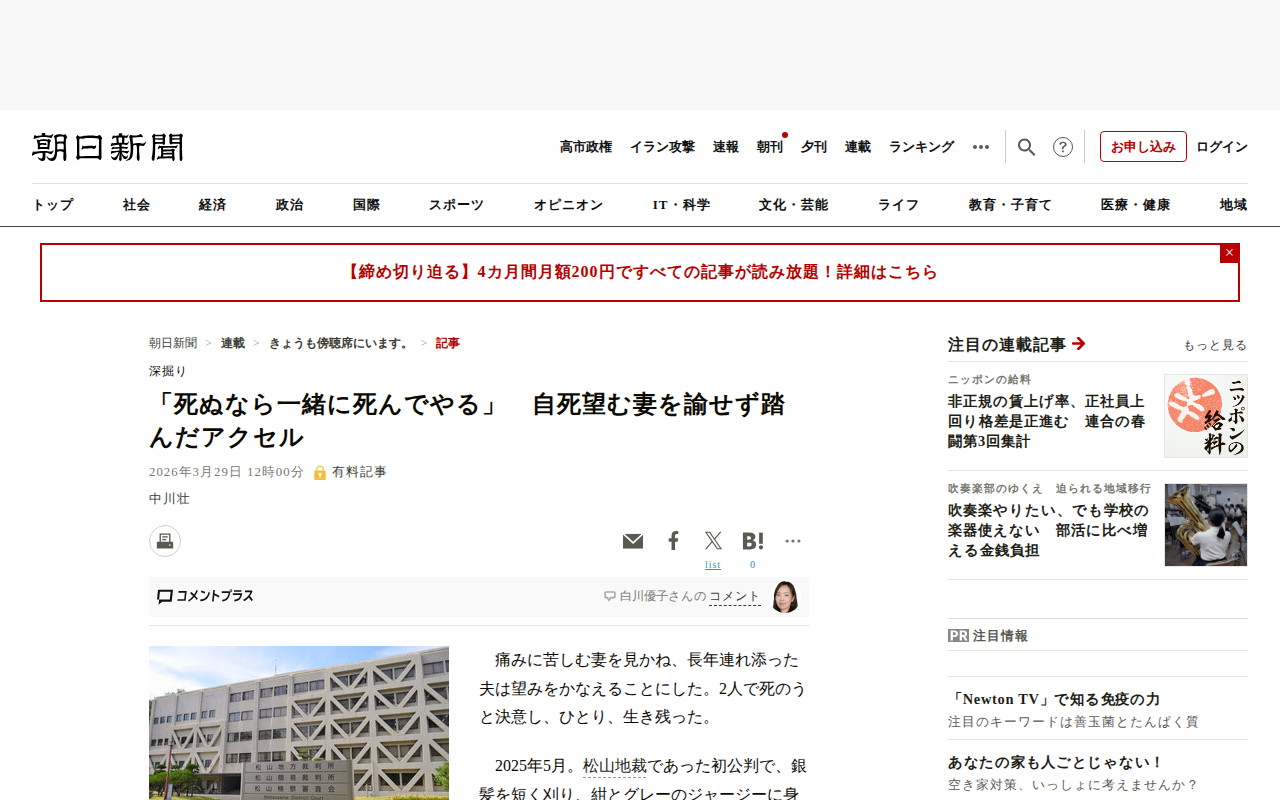Open the brass band article thumbnail
1280x800 pixels.
click(x=1206, y=525)
